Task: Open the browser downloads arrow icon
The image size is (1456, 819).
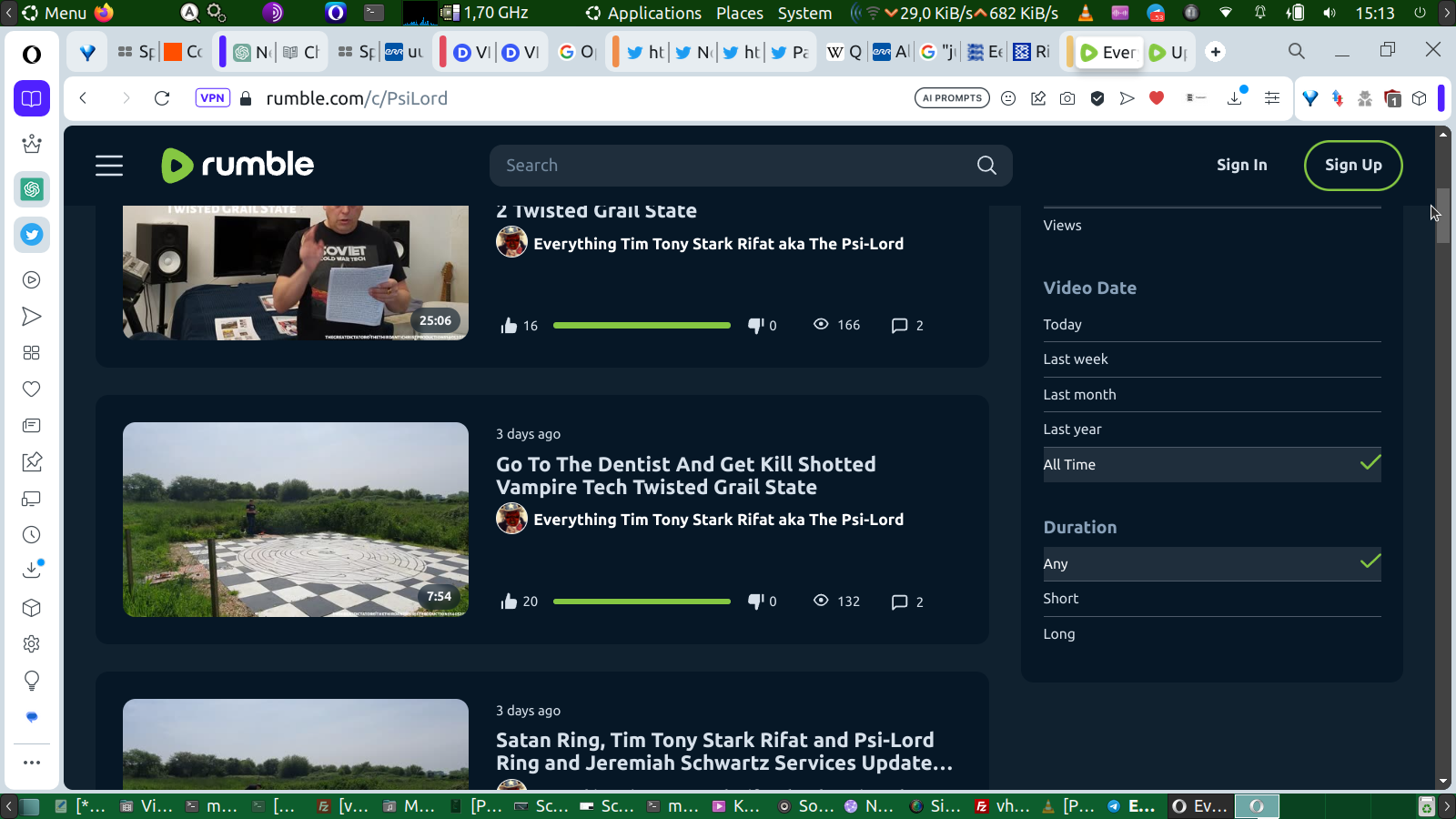Action: (1236, 97)
